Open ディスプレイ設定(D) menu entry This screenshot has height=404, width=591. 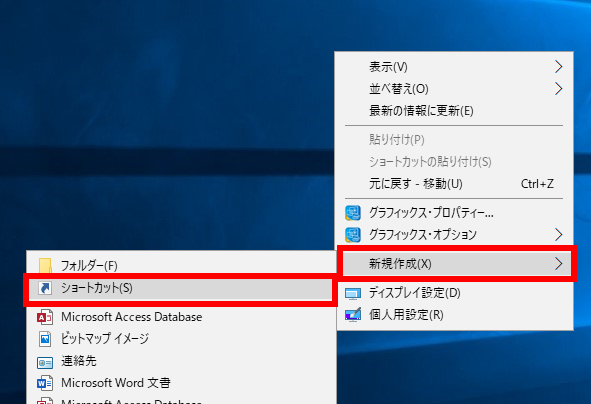(454, 293)
